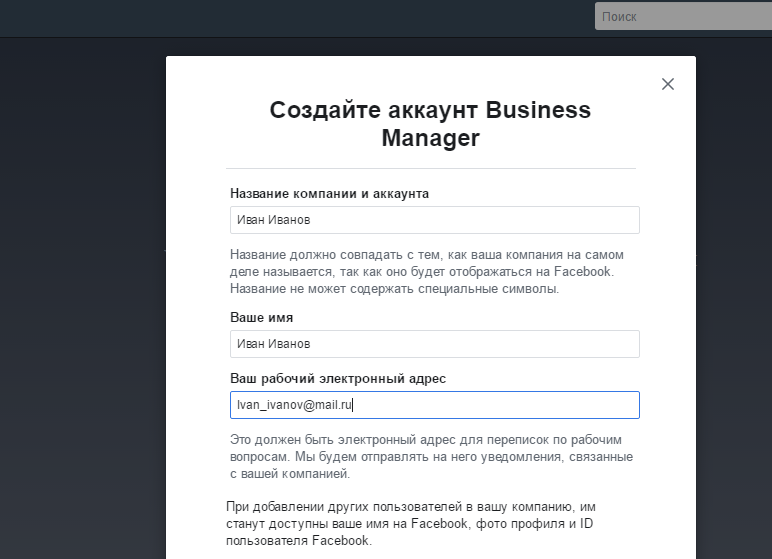Image resolution: width=772 pixels, height=559 pixels.
Task: Click the hint text about work email notifications
Action: [431, 457]
